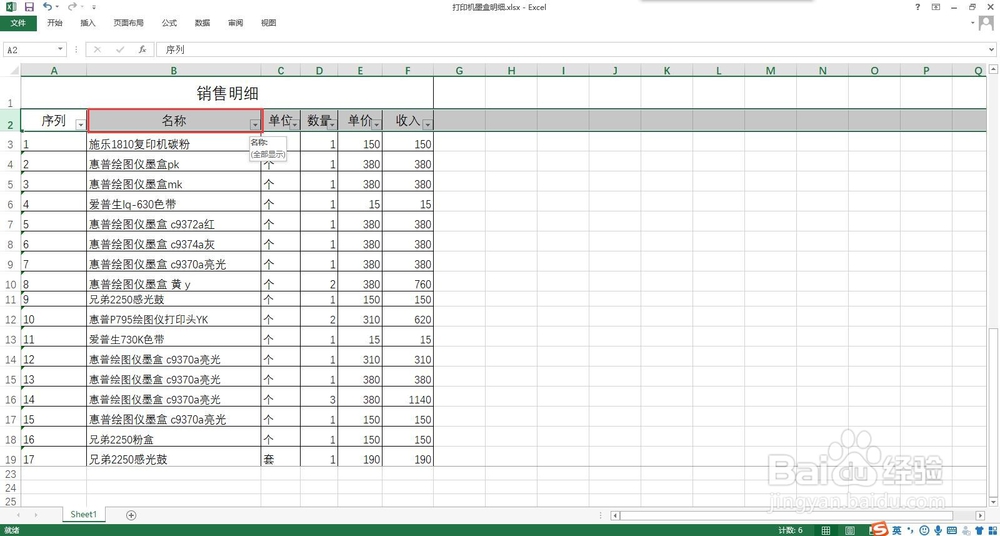The width and height of the screenshot is (1000, 536).
Task: Switch to the 页面布局 ribbon tab
Action: (x=128, y=23)
